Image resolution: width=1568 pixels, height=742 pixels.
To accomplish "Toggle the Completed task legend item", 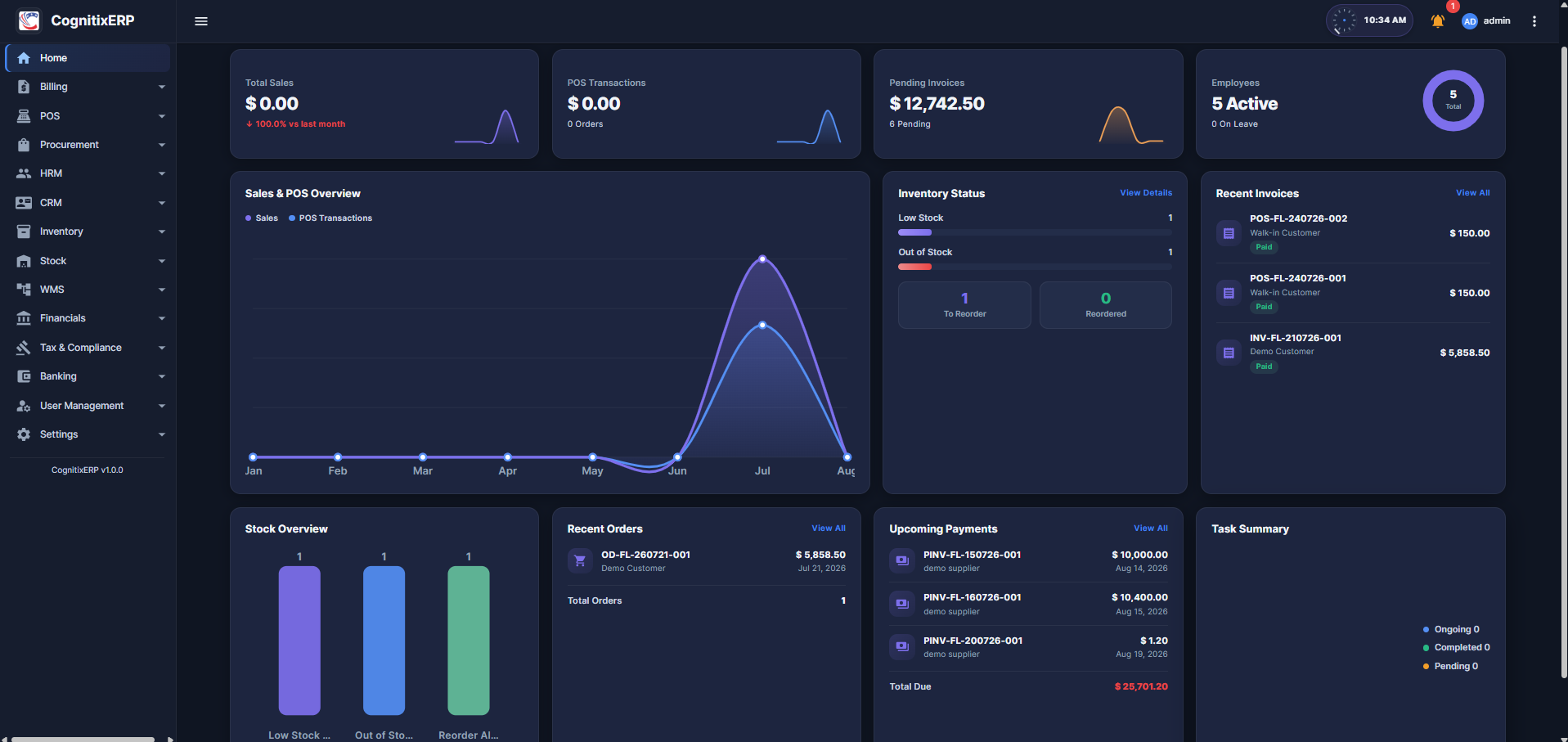I will tap(1457, 648).
